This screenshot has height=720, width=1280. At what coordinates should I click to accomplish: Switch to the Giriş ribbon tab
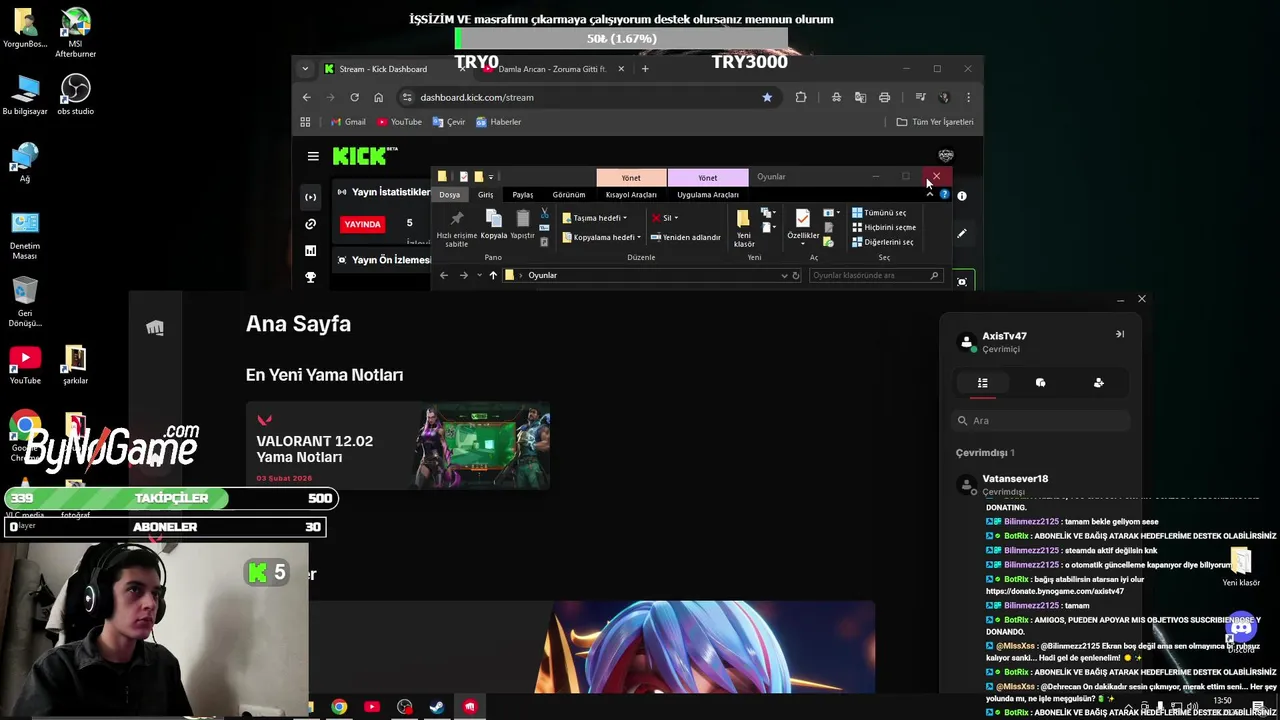485,195
